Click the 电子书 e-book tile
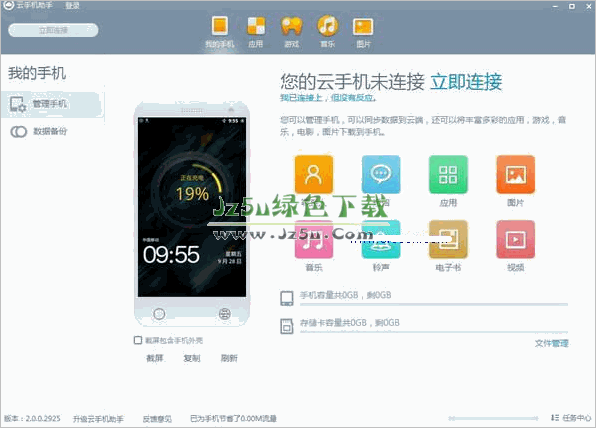The width and height of the screenshot is (596, 428). pyautogui.click(x=448, y=239)
